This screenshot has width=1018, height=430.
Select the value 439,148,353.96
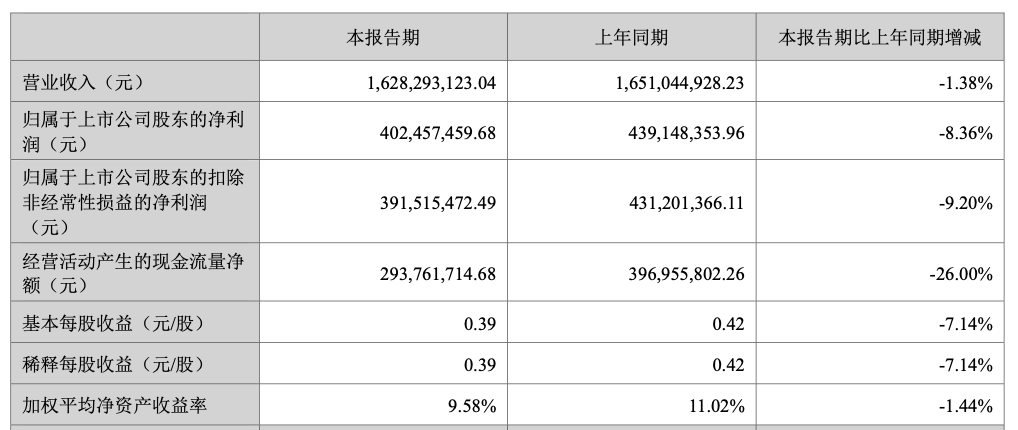[x=687, y=133]
